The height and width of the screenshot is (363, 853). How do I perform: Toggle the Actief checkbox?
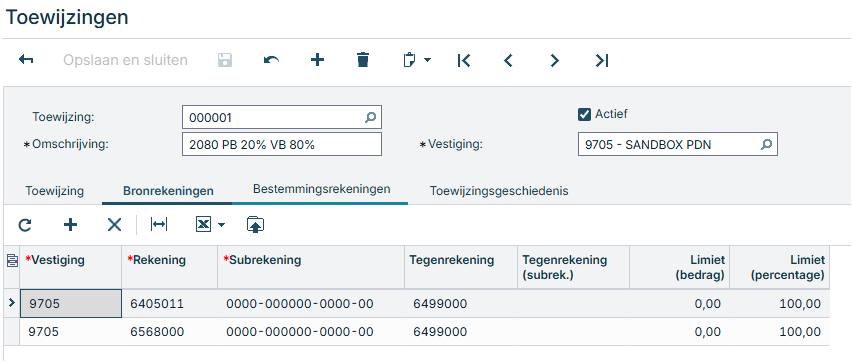(584, 114)
